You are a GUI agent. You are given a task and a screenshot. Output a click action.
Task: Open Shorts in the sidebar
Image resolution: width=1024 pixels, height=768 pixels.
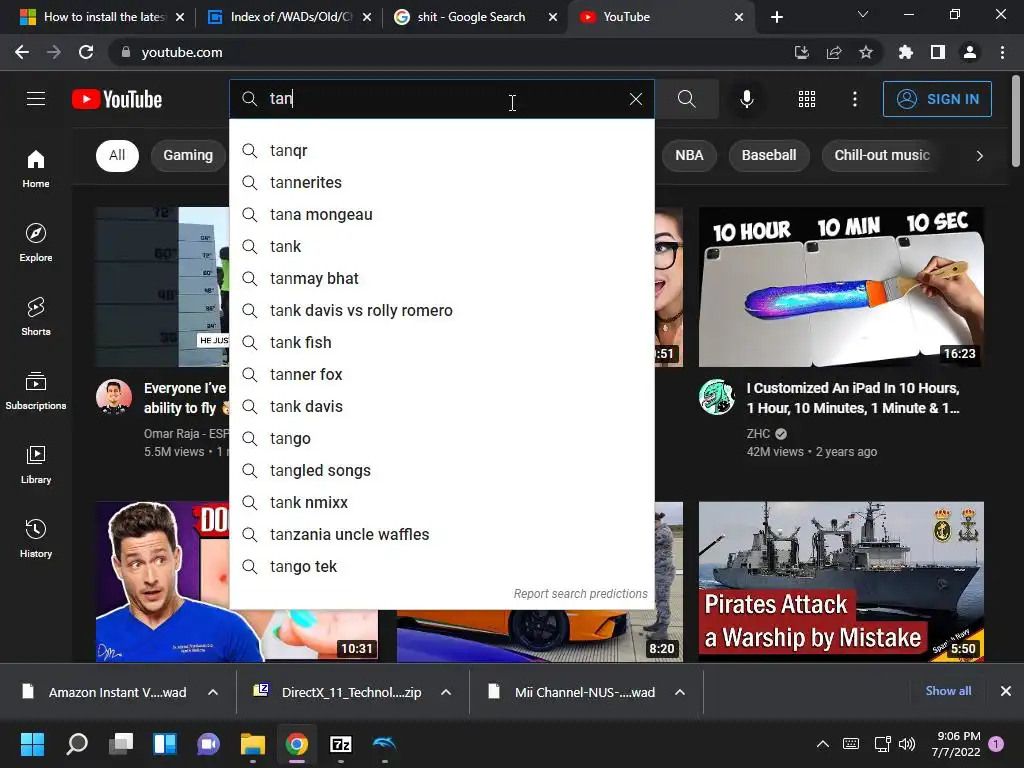(x=36, y=316)
